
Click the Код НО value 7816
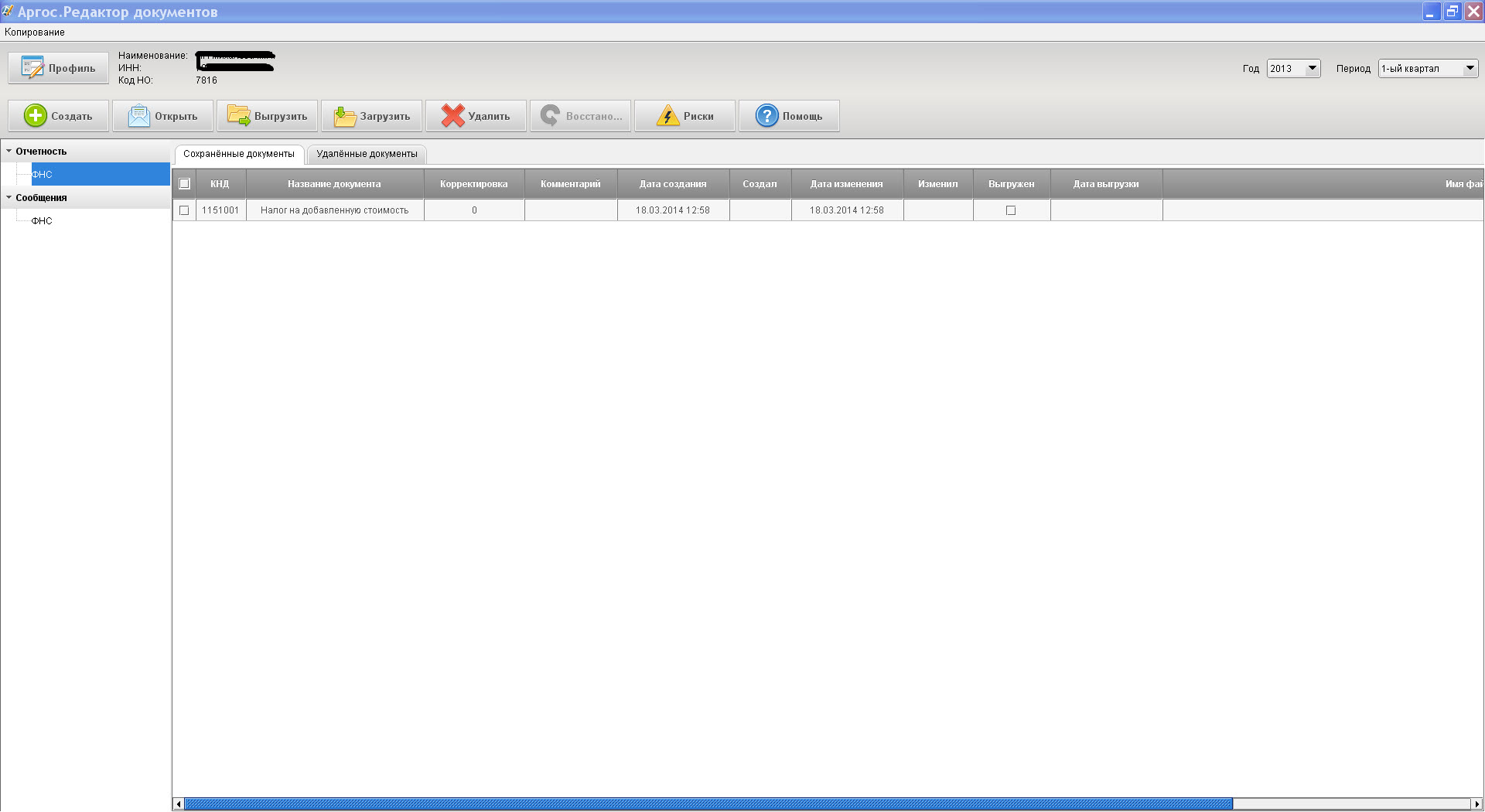click(x=207, y=80)
